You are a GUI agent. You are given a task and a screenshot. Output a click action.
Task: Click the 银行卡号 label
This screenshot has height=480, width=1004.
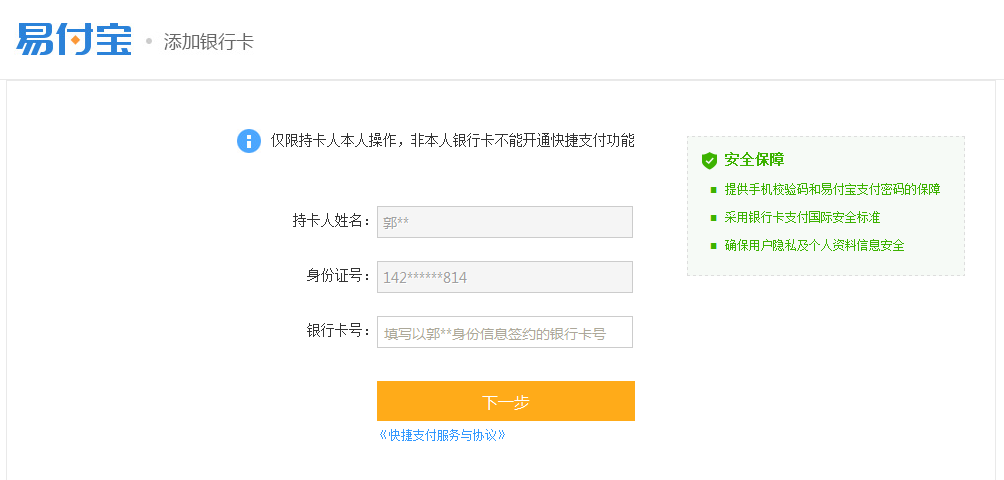(338, 332)
